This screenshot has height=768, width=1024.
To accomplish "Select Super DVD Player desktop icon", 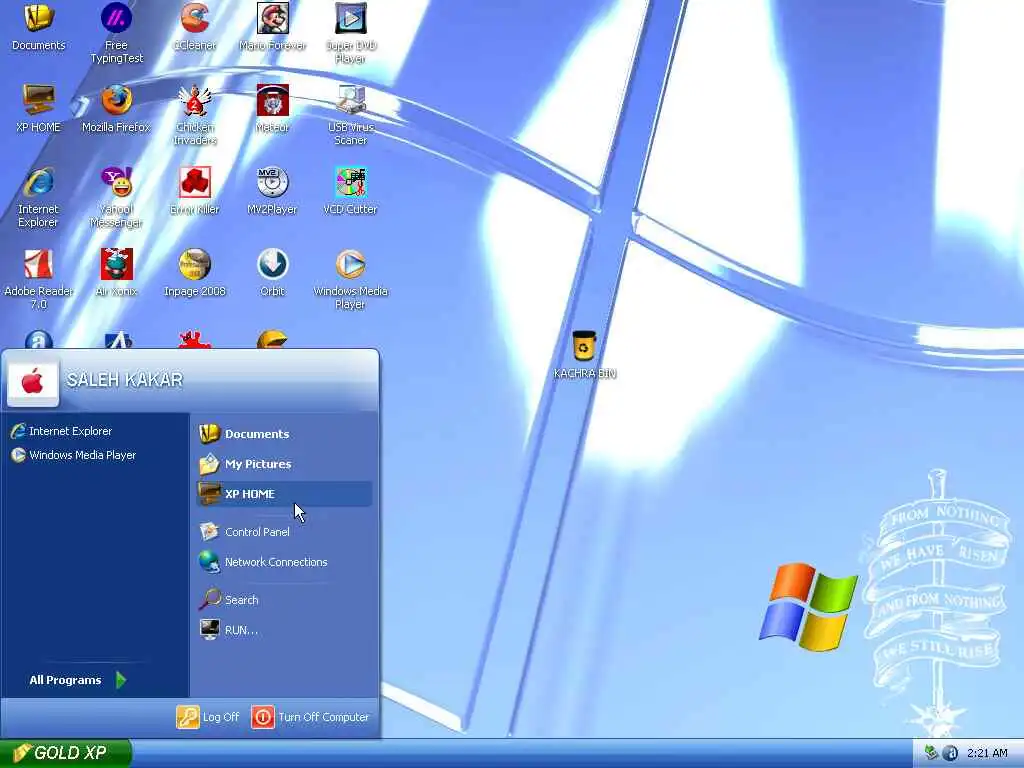I will point(351,33).
